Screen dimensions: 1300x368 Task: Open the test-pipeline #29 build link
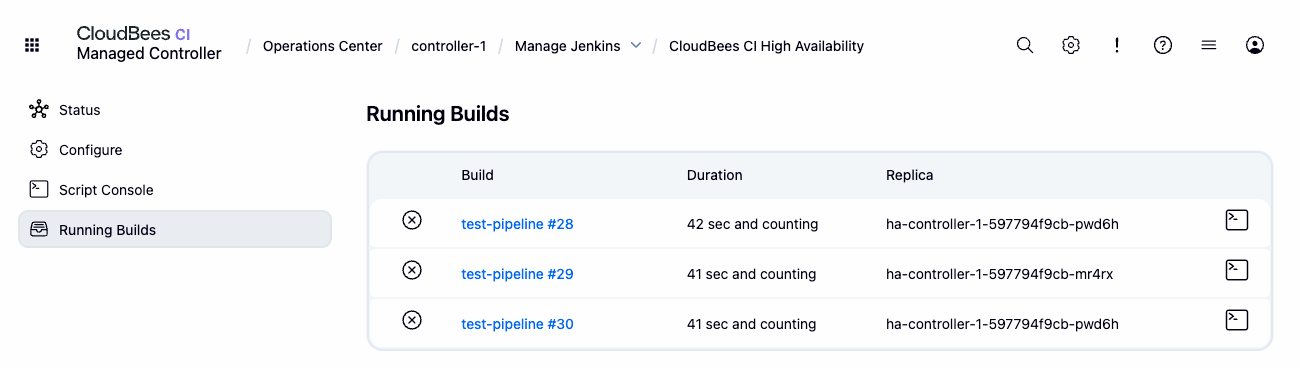(517, 274)
